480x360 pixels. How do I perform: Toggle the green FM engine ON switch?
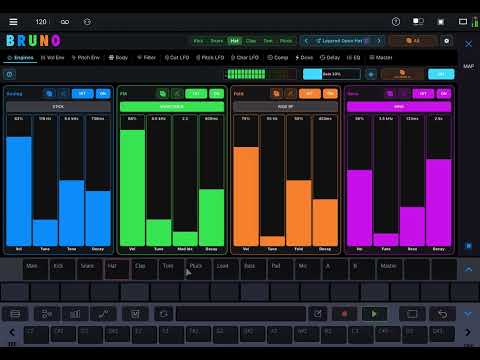217,94
